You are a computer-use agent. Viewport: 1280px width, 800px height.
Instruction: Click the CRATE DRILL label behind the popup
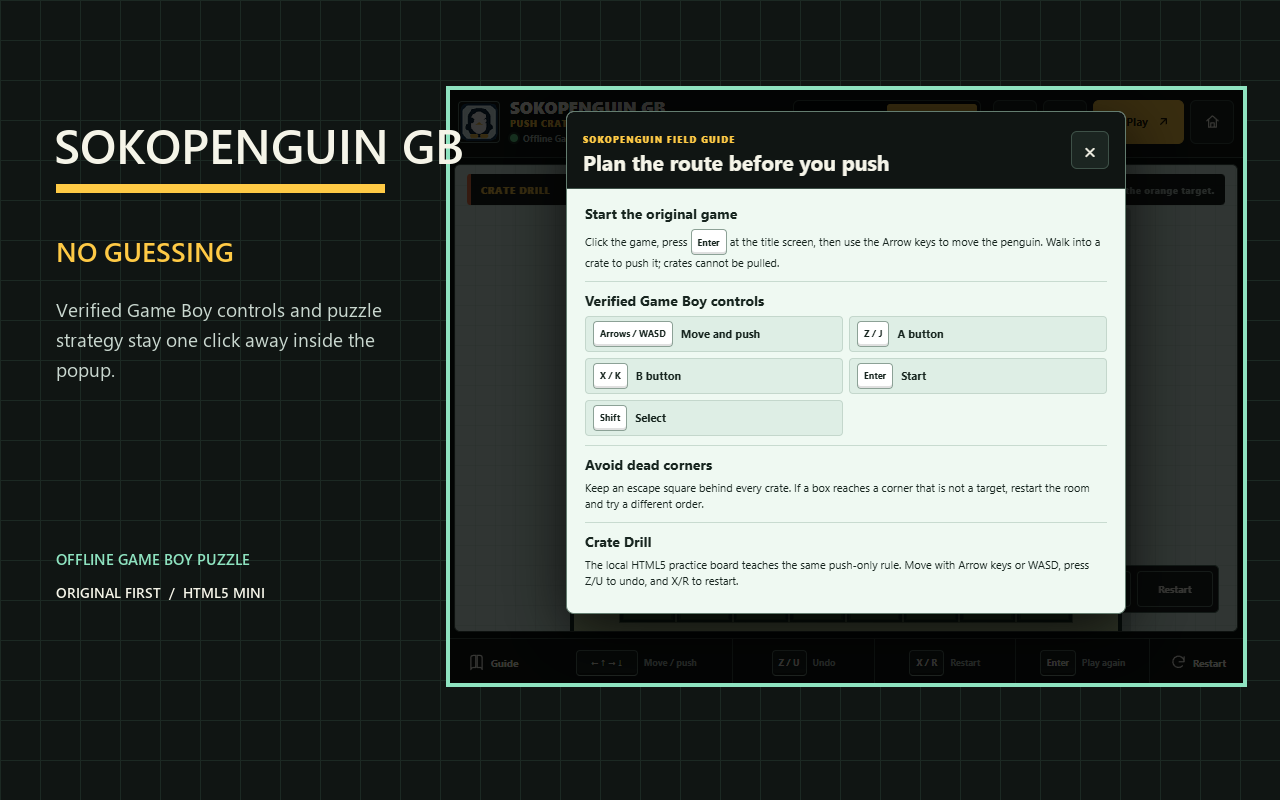tap(515, 190)
